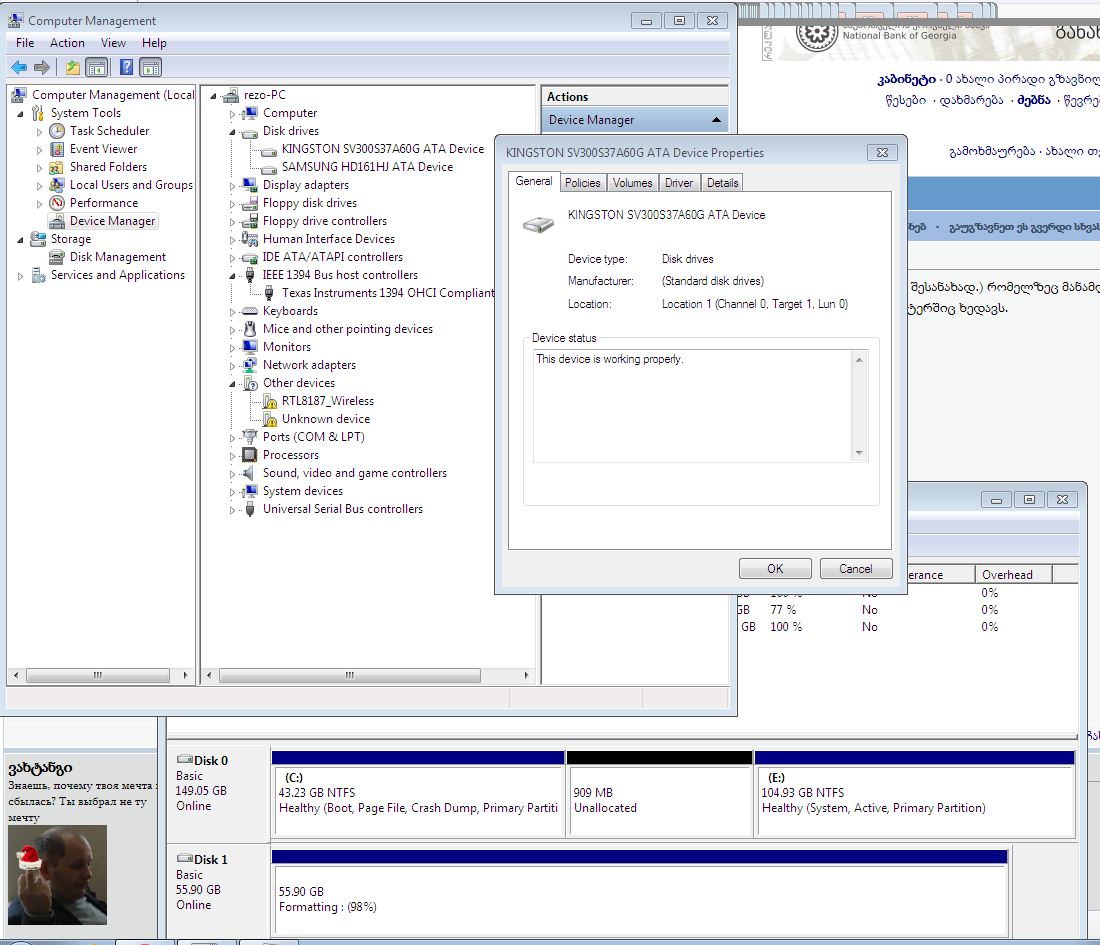The image size is (1100, 945).
Task: Click OK in the device properties dialog
Action: [775, 568]
